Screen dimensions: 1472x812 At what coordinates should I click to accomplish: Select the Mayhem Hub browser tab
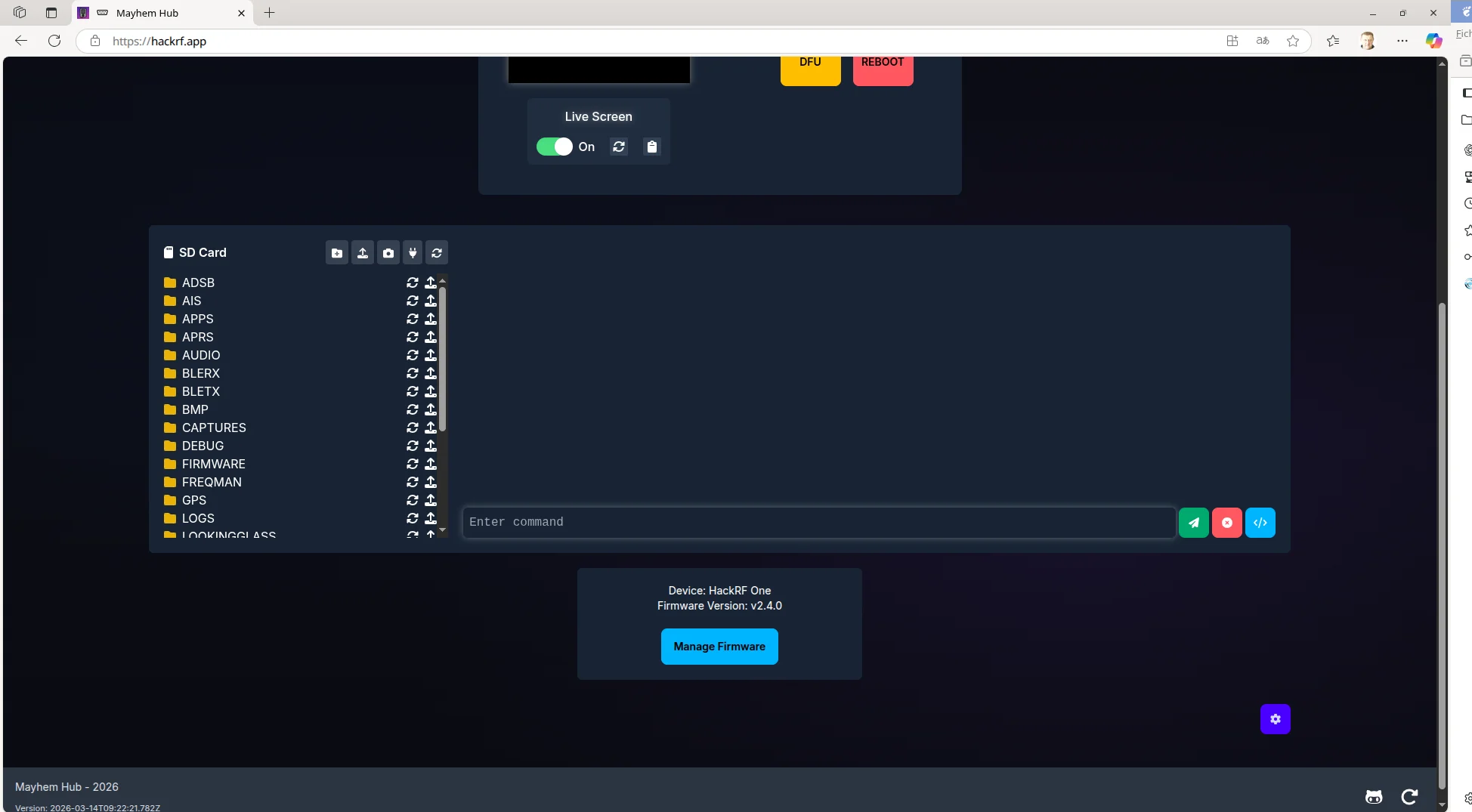pos(162,13)
